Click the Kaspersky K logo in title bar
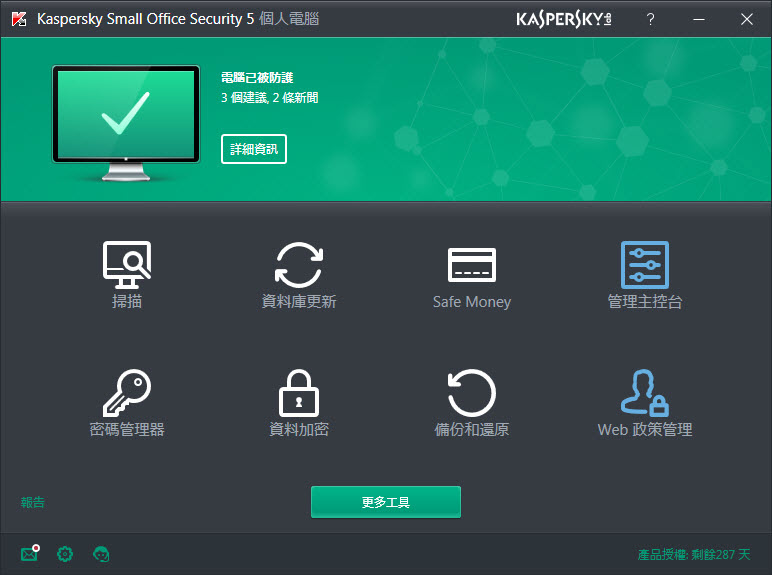Viewport: 772px width, 575px height. coord(19,19)
